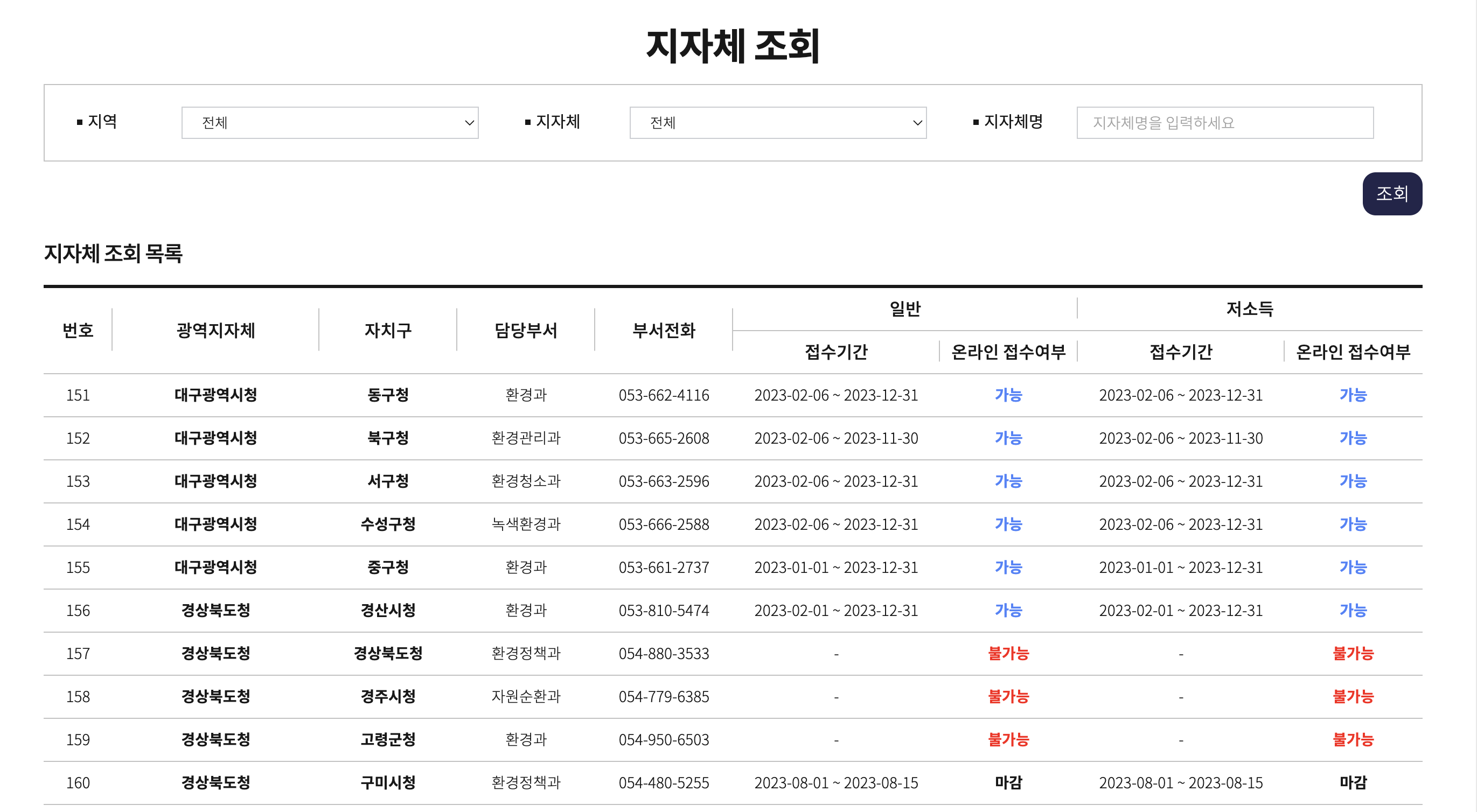This screenshot has width=1477, height=812.
Task: Click 가능 in 일반 column for 서구청
Action: tap(1008, 481)
